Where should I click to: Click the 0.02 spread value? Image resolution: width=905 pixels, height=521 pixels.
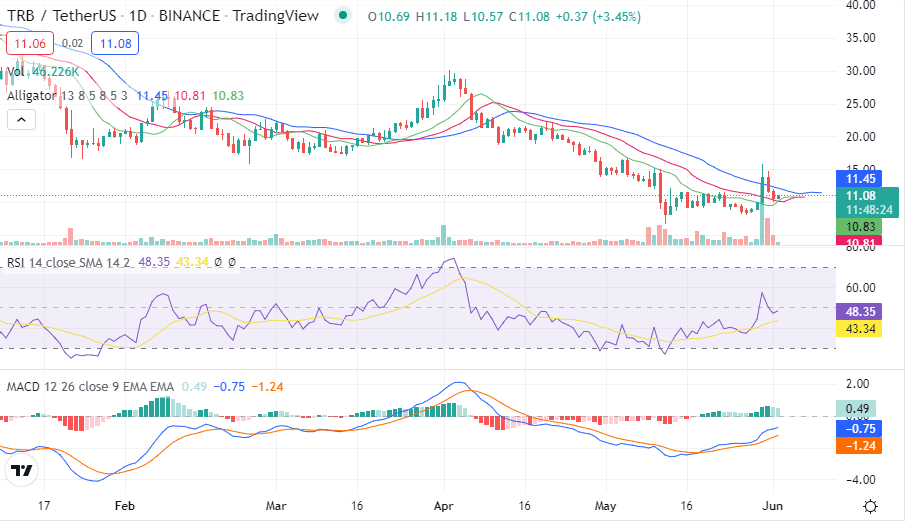(73, 44)
